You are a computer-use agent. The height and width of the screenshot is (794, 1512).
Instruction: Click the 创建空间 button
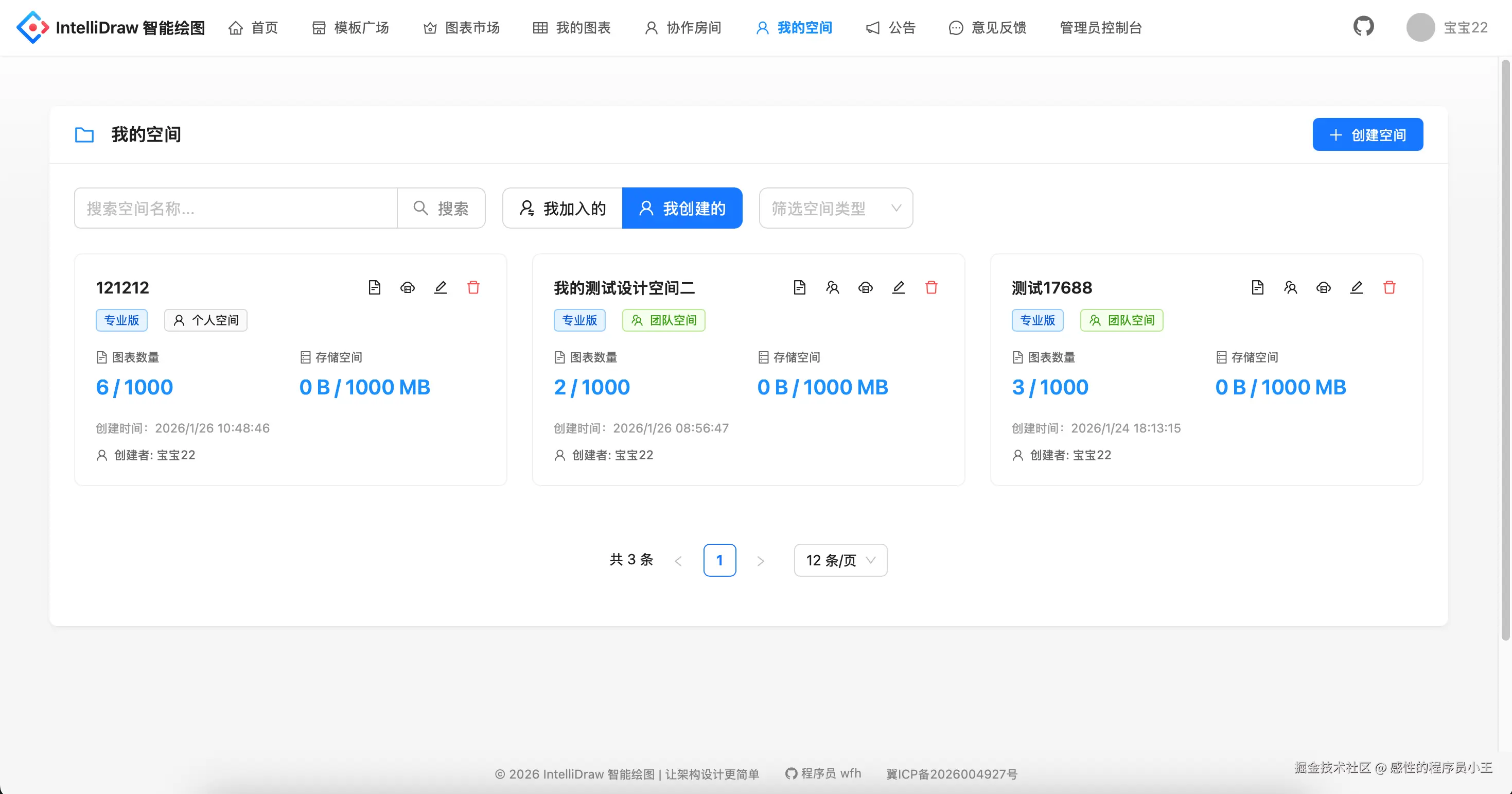[x=1367, y=134]
